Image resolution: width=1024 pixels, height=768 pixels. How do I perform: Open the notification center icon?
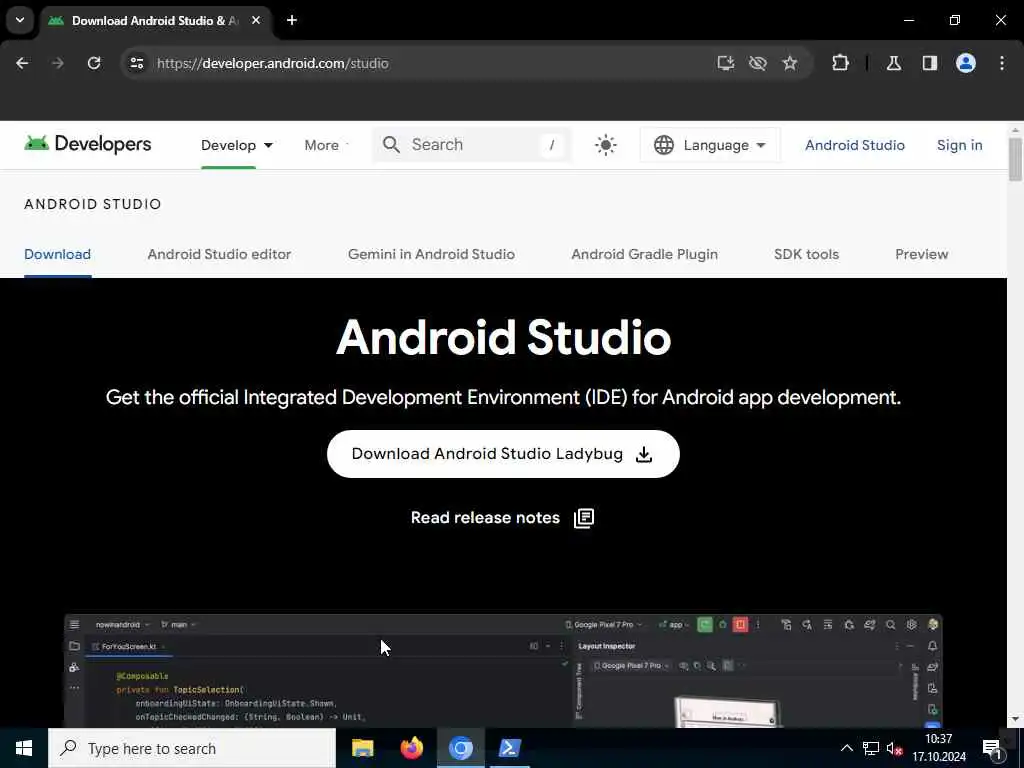(x=992, y=749)
